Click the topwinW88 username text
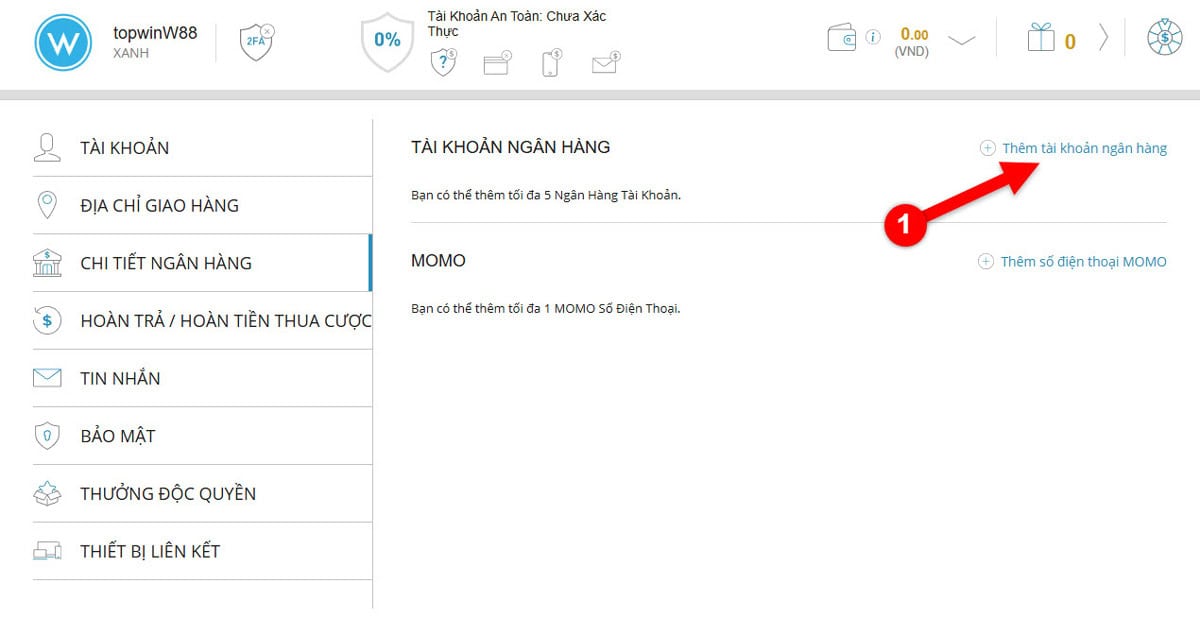Viewport: 1200px width, 635px height. [155, 33]
